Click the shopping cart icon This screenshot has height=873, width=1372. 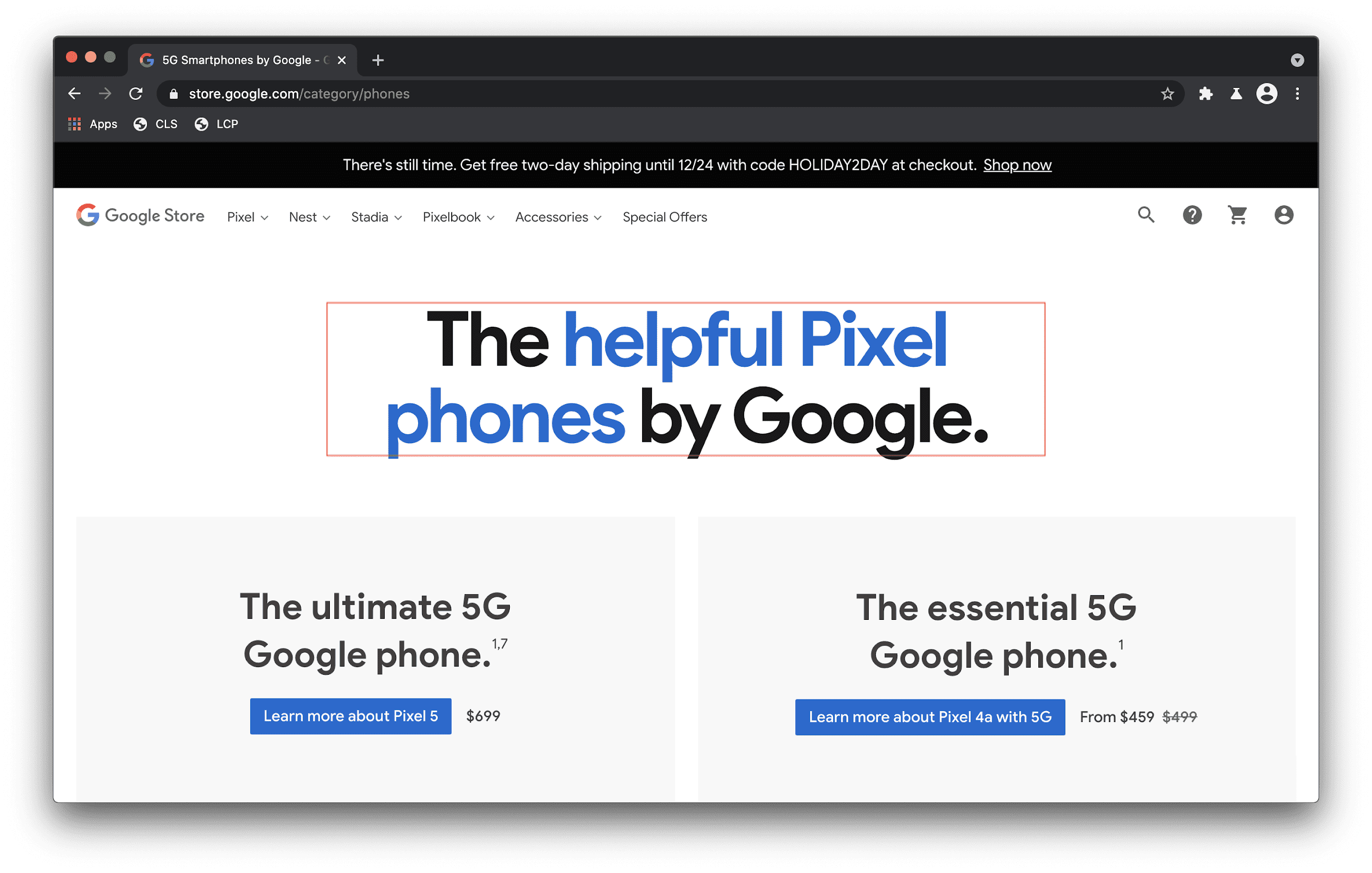[1237, 216]
